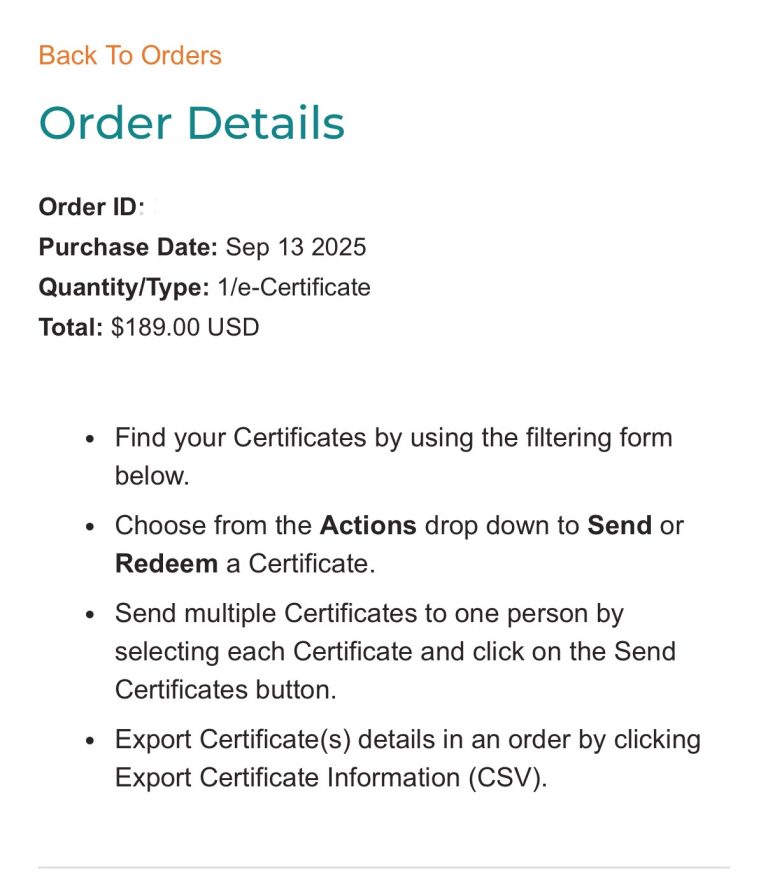Viewport: 768px width, 894px height.
Task: Click the bullet dot before 'Export Certificate(s)'
Action: point(91,741)
